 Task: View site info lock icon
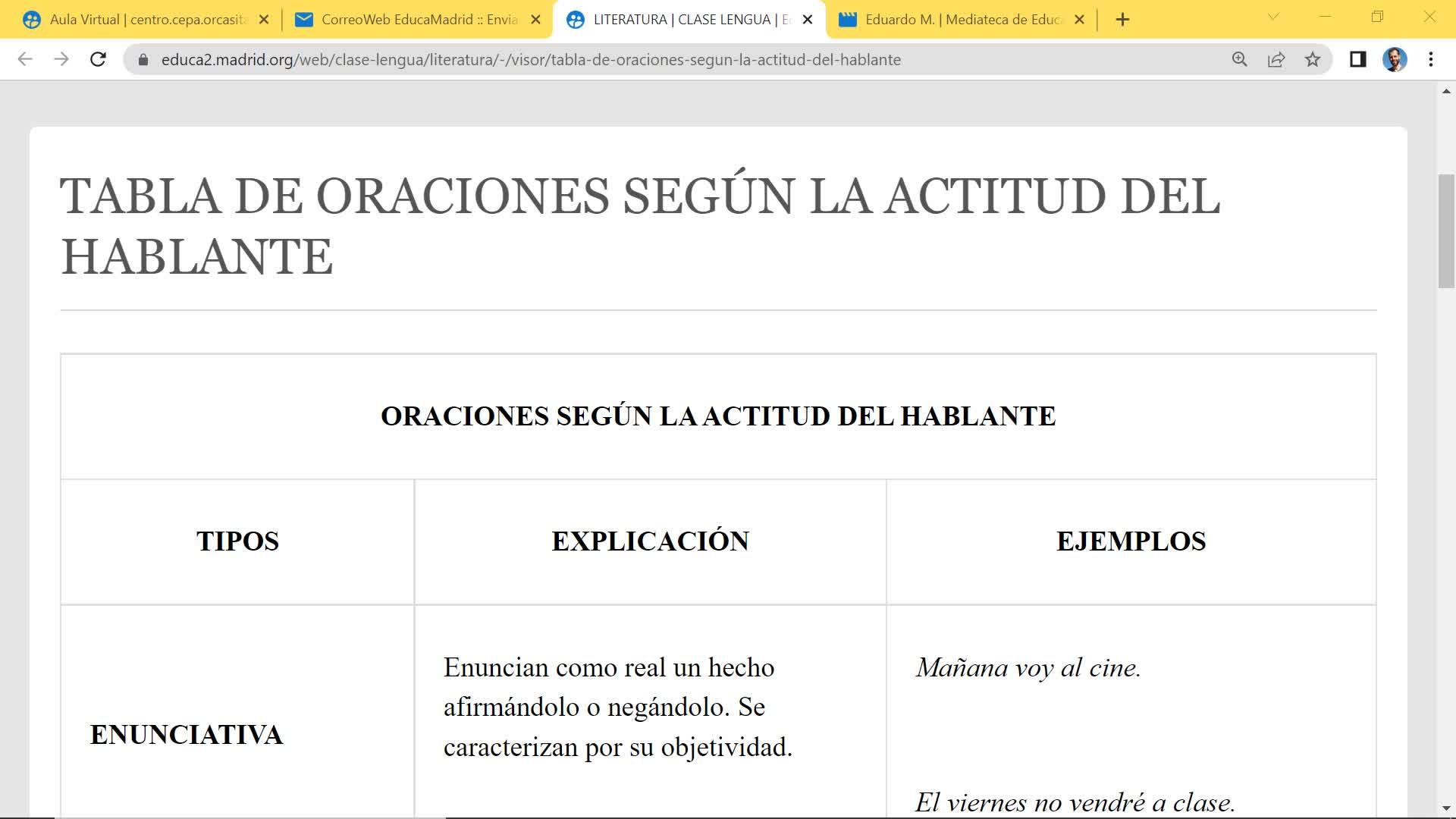(143, 59)
